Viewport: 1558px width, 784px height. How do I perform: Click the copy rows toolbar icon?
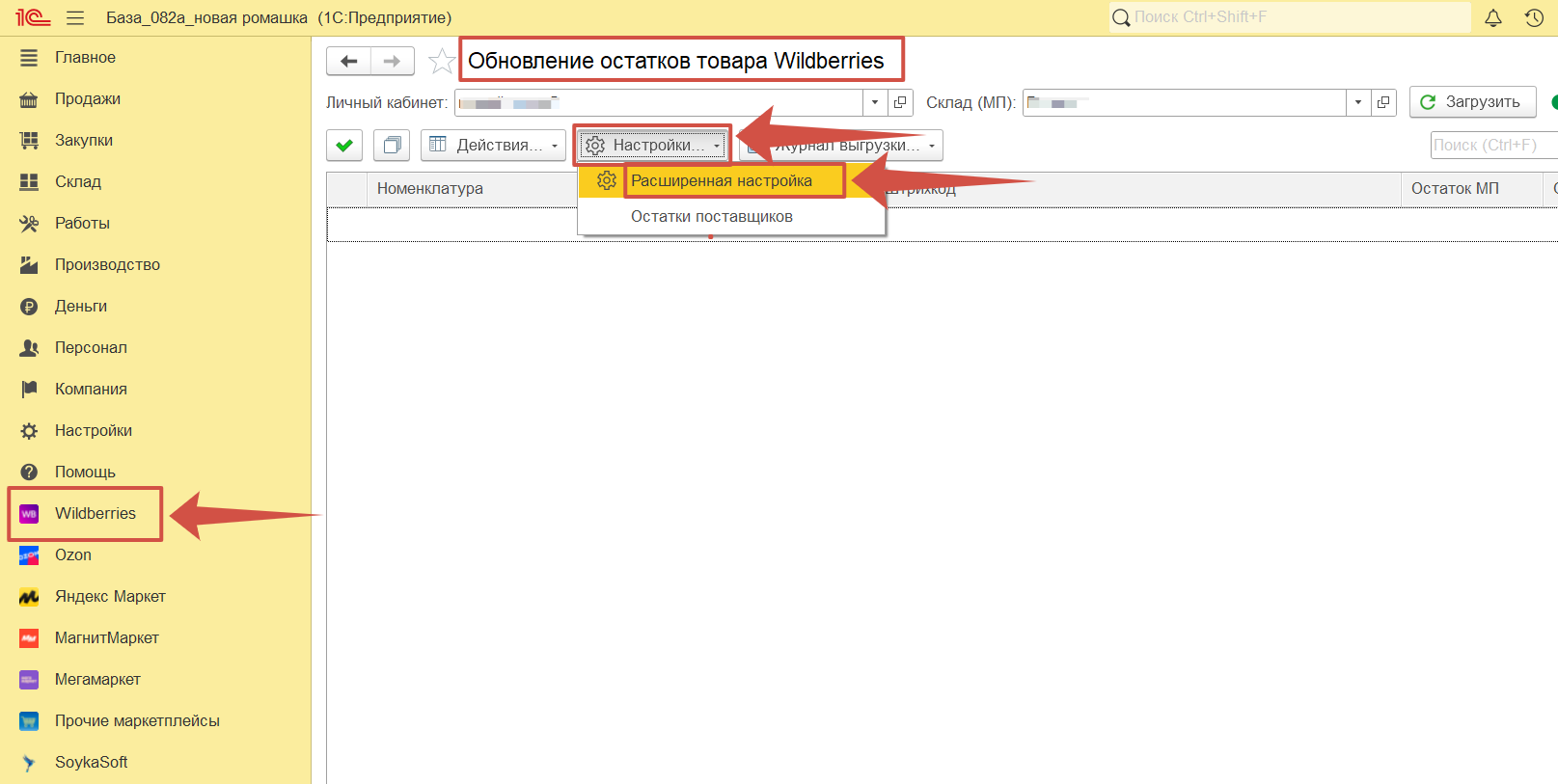(392, 146)
